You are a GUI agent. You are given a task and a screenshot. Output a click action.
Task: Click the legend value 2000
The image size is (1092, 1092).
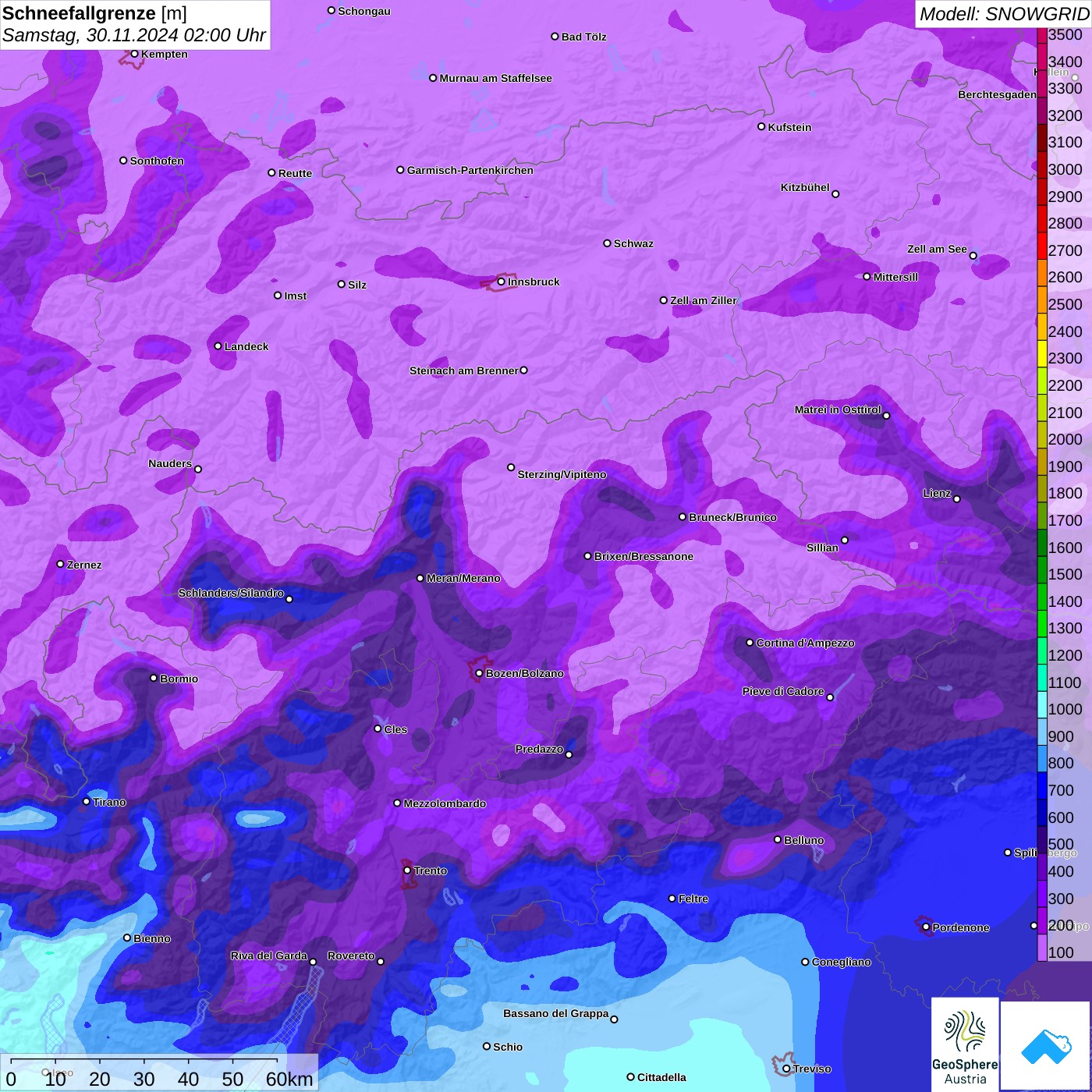coord(1065,439)
